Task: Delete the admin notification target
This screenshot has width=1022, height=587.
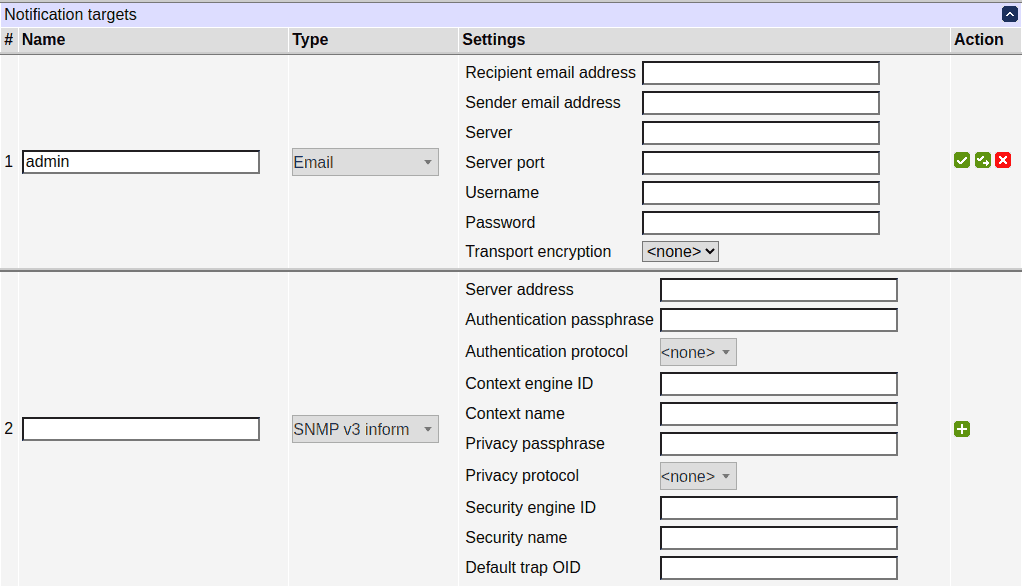Action: coord(1003,160)
